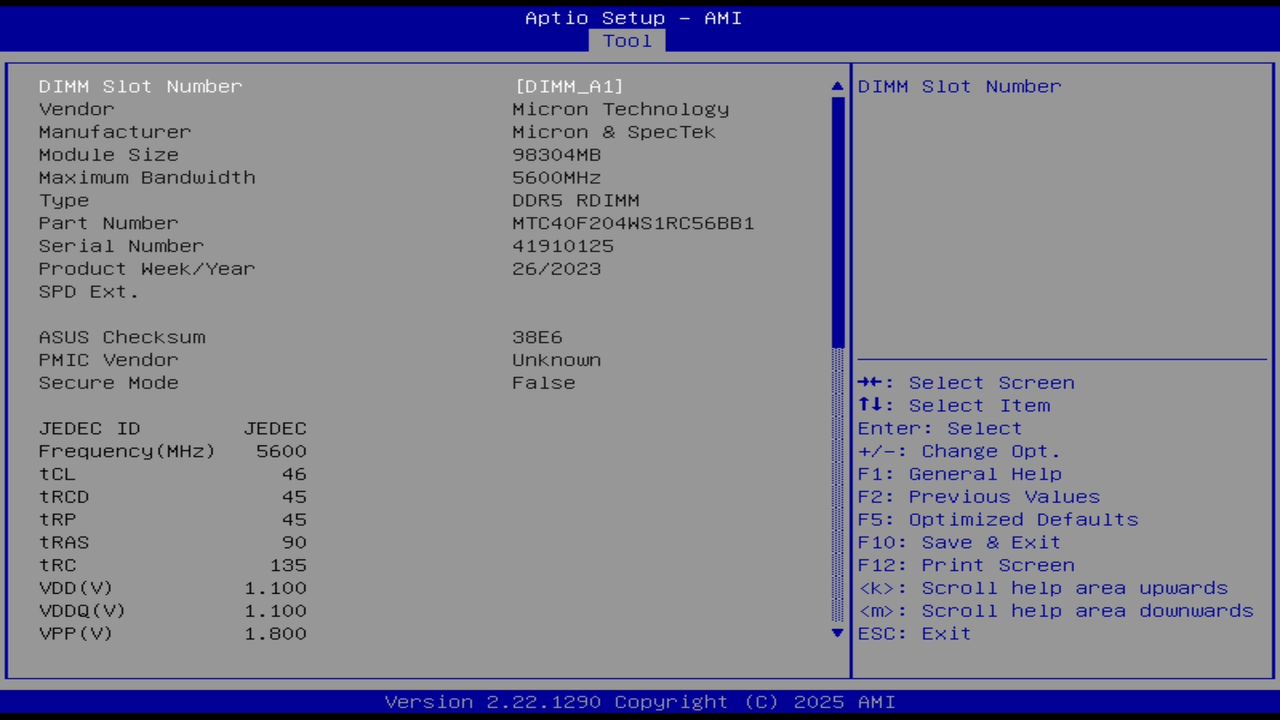Open the DIMM Slot Number selector
Viewport: 1280px width, 720px height.
140,86
